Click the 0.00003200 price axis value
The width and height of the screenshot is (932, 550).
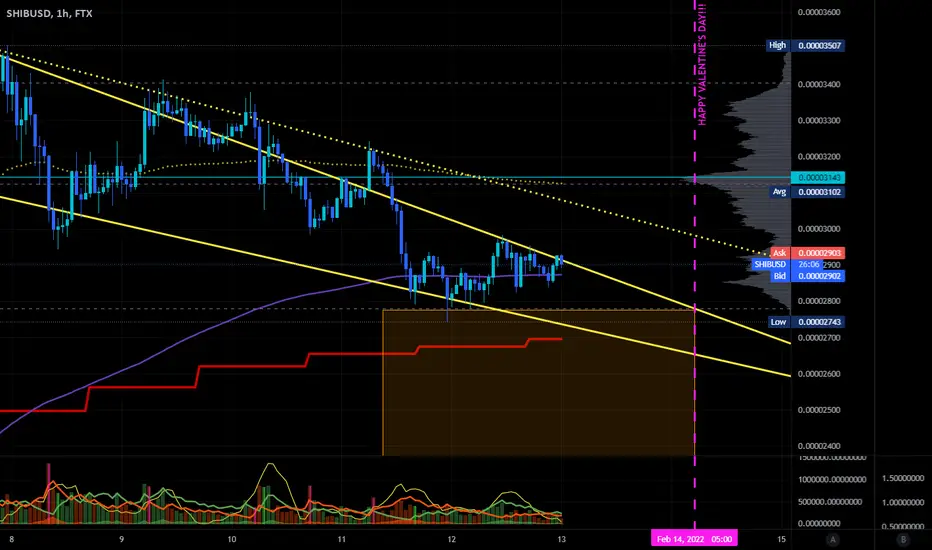point(818,157)
